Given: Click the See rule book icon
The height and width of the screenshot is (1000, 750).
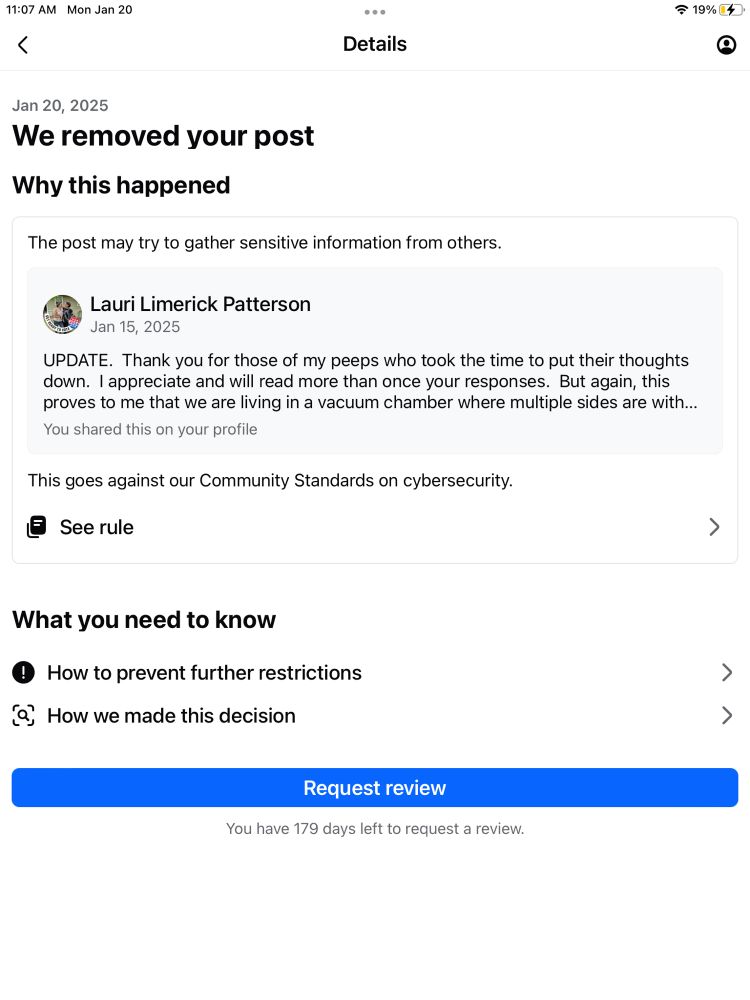Looking at the screenshot, I should point(36,527).
